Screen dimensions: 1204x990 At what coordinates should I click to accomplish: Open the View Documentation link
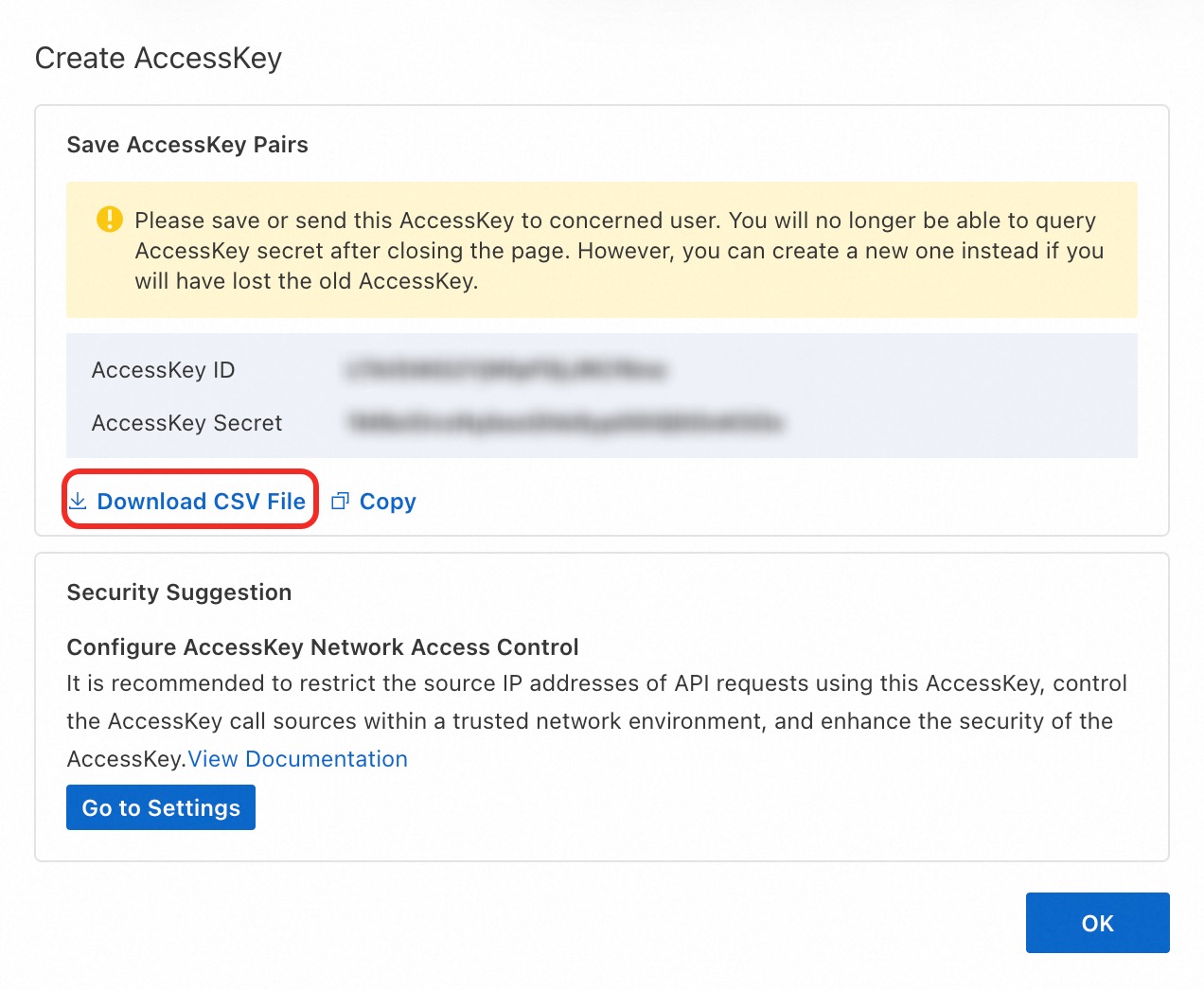point(297,759)
